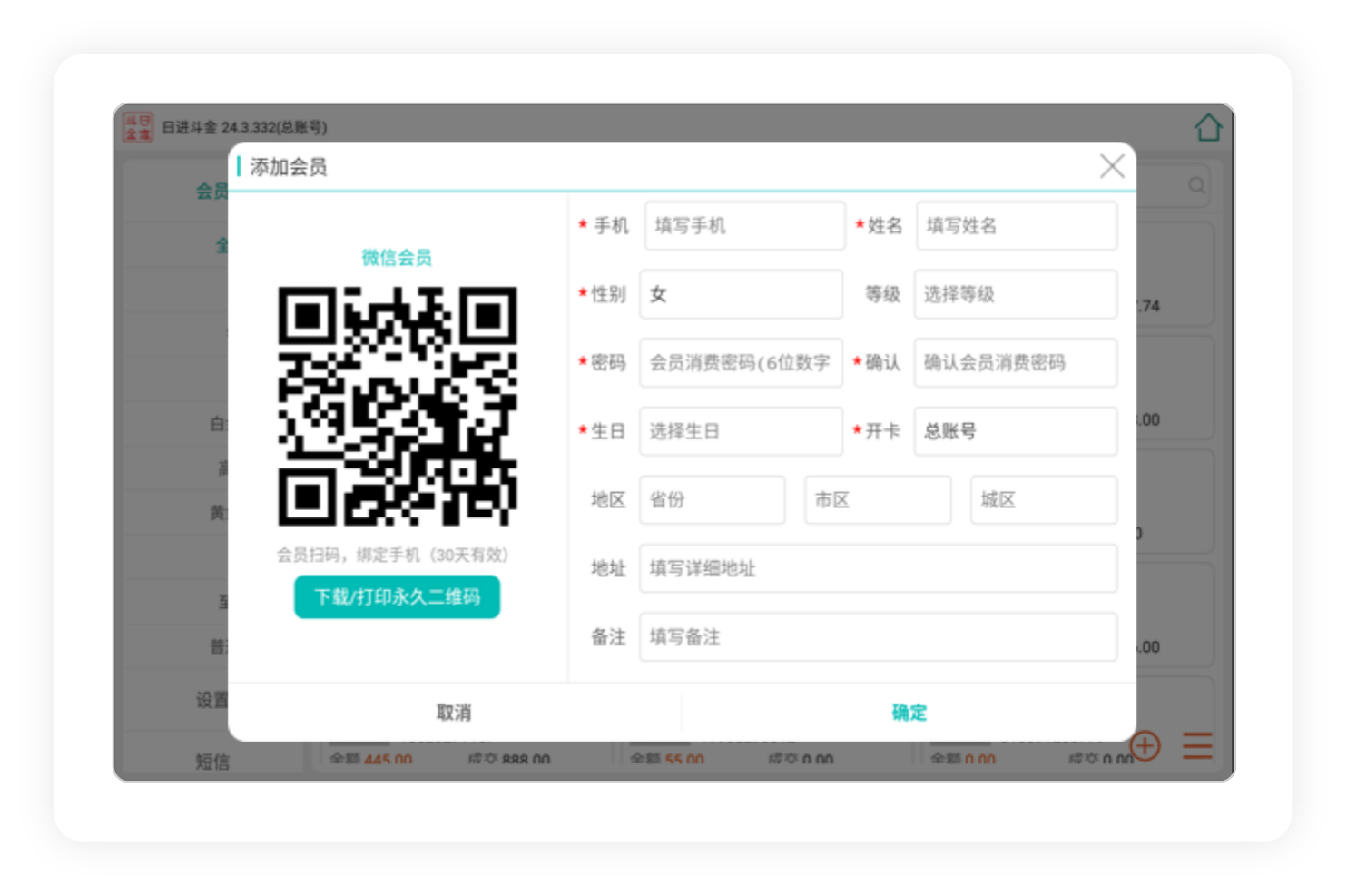The height and width of the screenshot is (896, 1347).
Task: Click the 确定 button
Action: tap(909, 713)
